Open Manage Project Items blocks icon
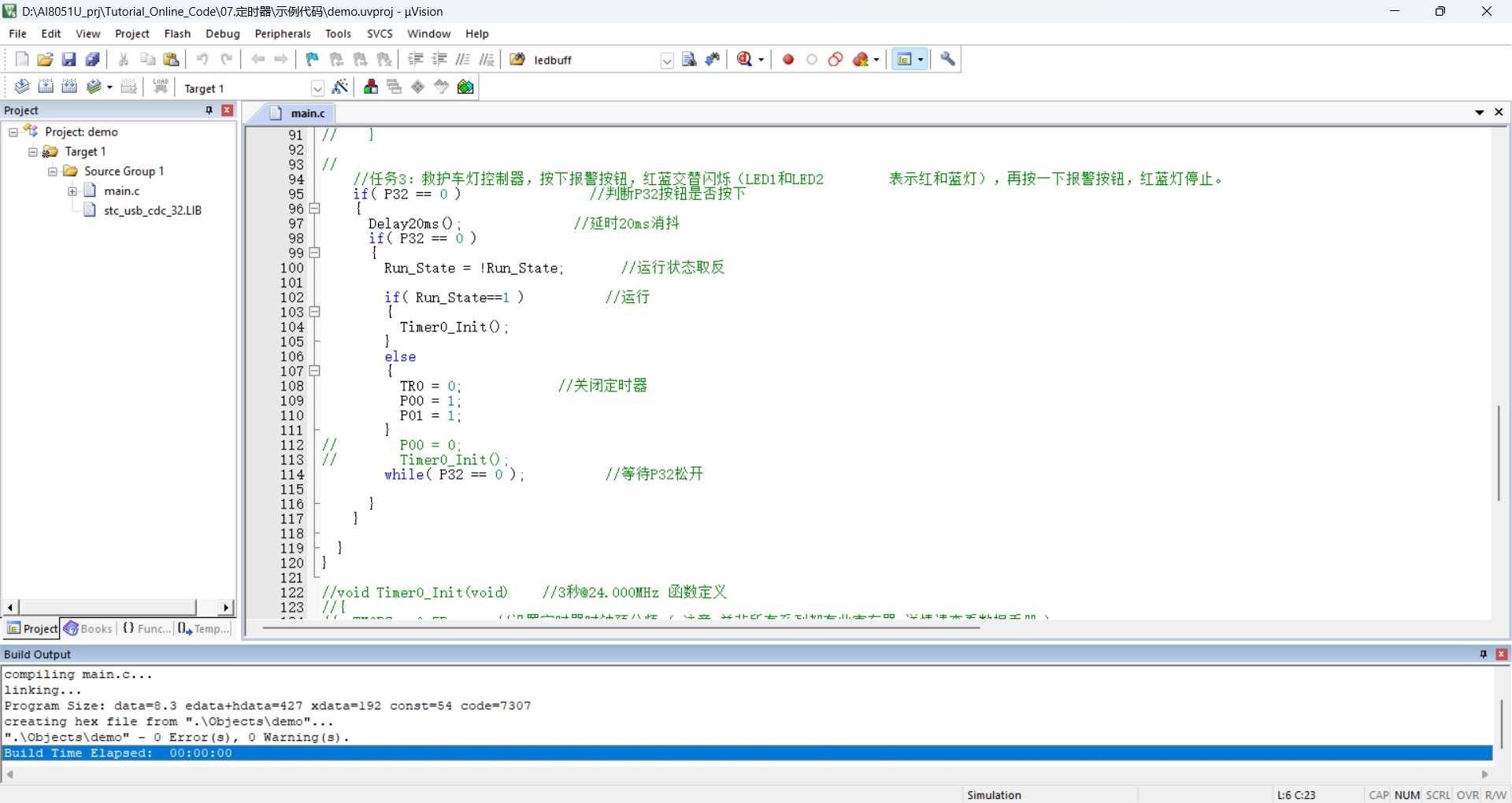This screenshot has height=803, width=1512. click(371, 87)
